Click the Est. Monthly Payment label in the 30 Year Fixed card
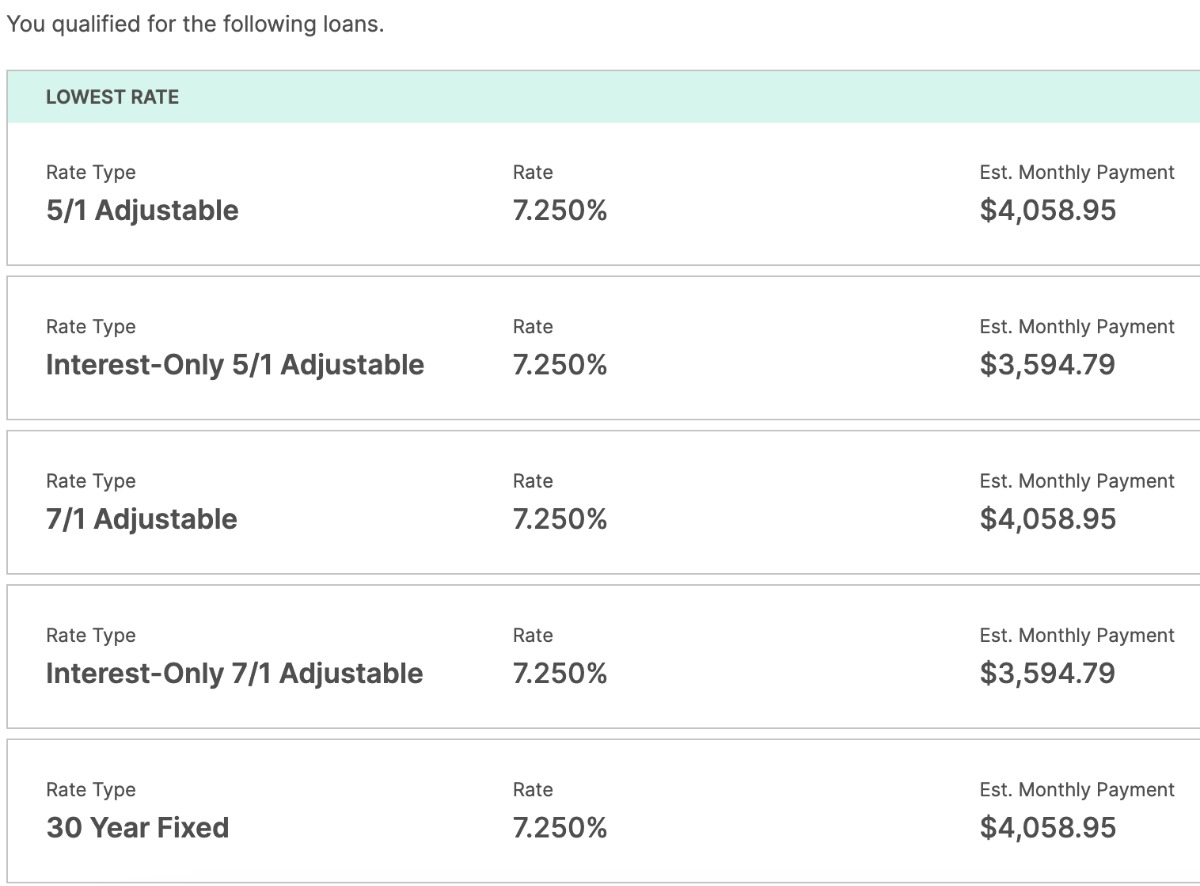Image resolution: width=1200 pixels, height=886 pixels. tap(1077, 790)
